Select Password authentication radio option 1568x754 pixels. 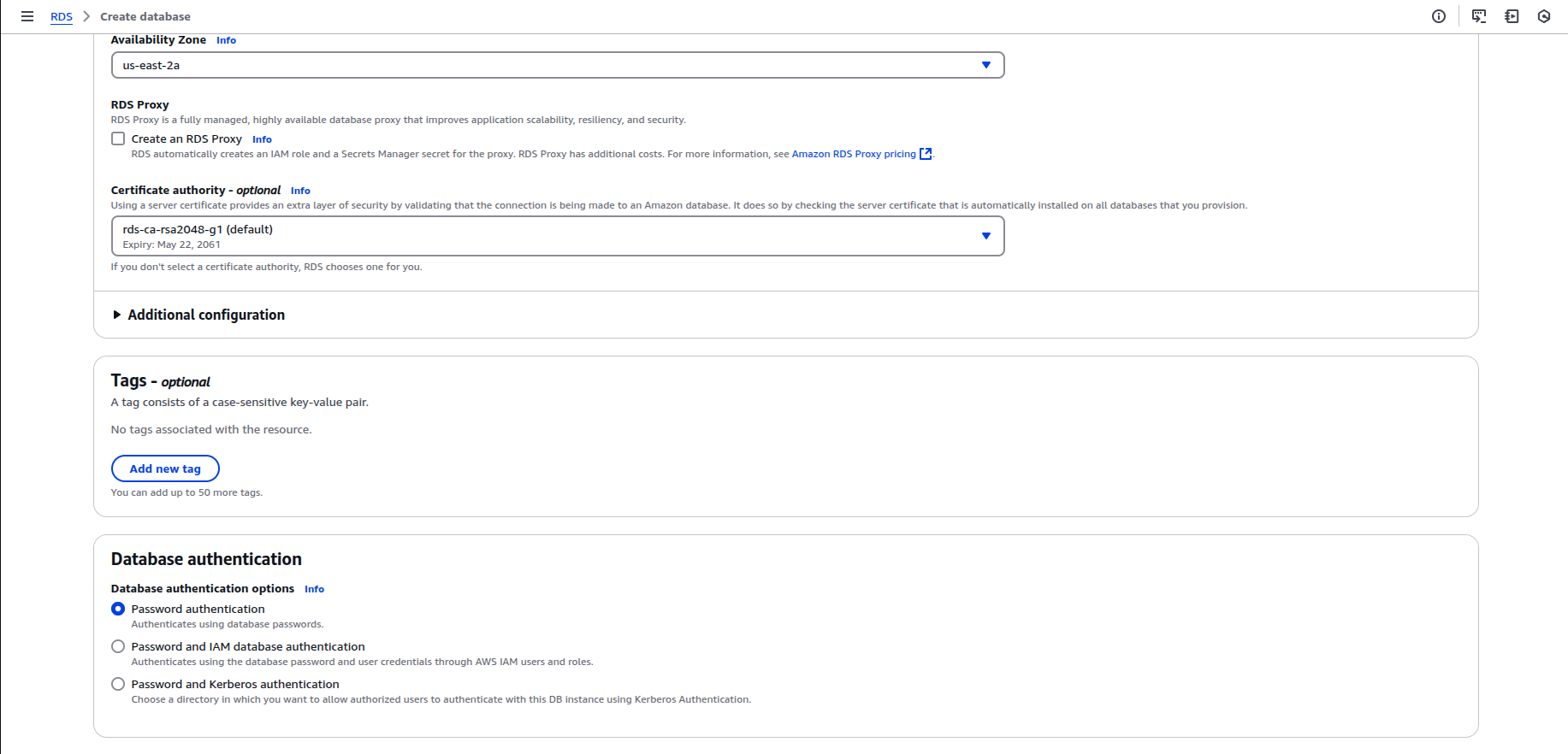point(118,609)
